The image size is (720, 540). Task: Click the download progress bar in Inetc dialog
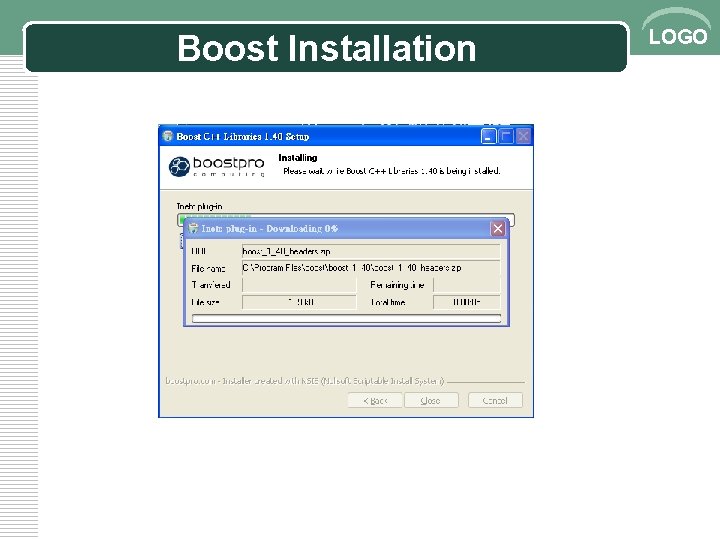[x=346, y=318]
